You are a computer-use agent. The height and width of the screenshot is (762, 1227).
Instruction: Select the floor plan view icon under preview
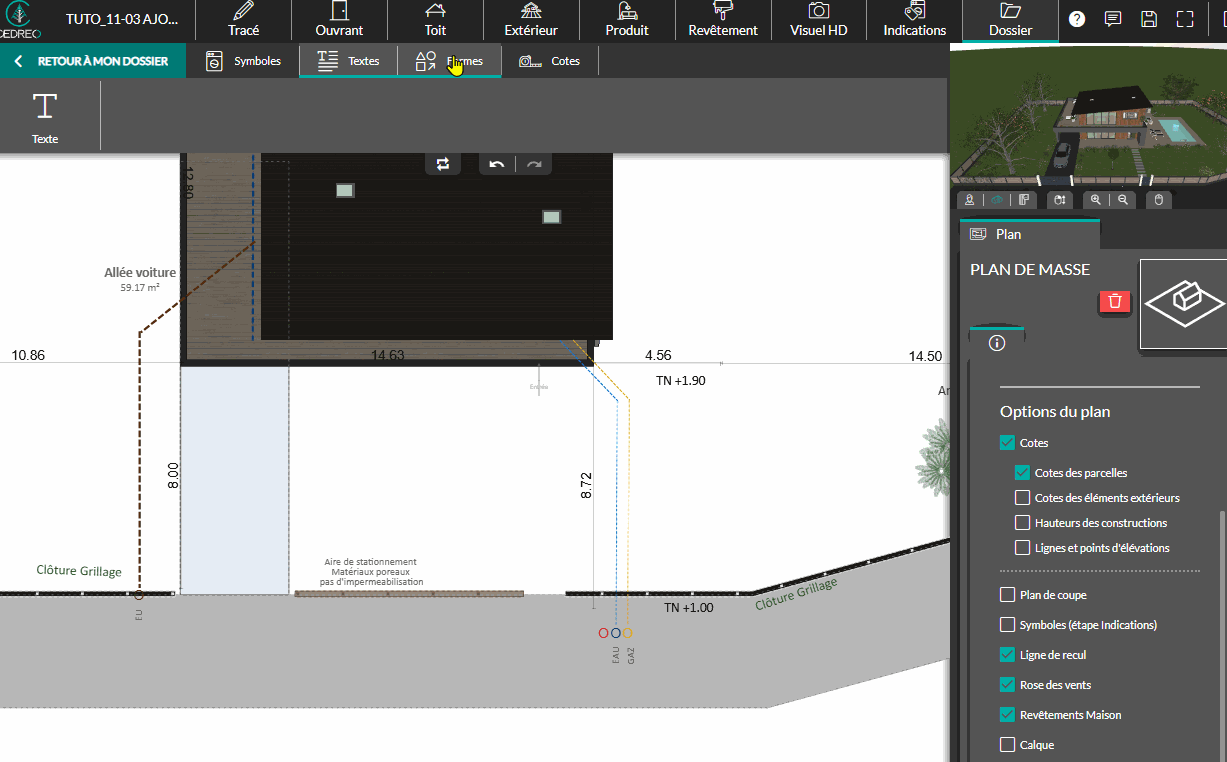click(x=1023, y=200)
